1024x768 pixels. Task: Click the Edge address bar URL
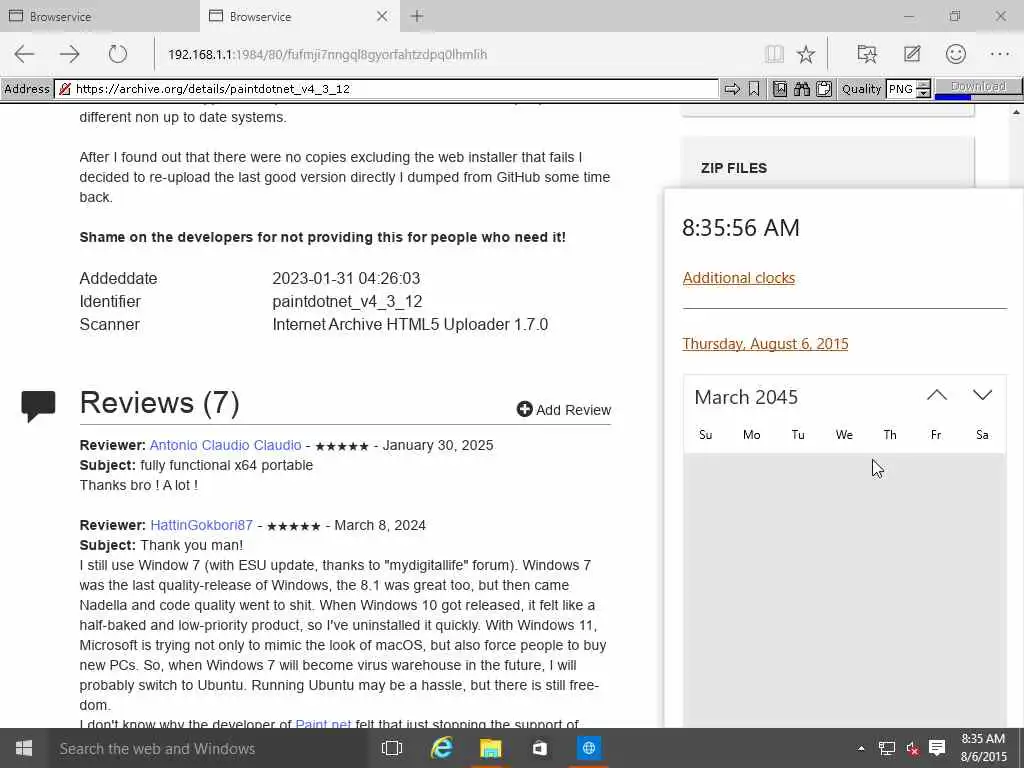[x=327, y=55]
